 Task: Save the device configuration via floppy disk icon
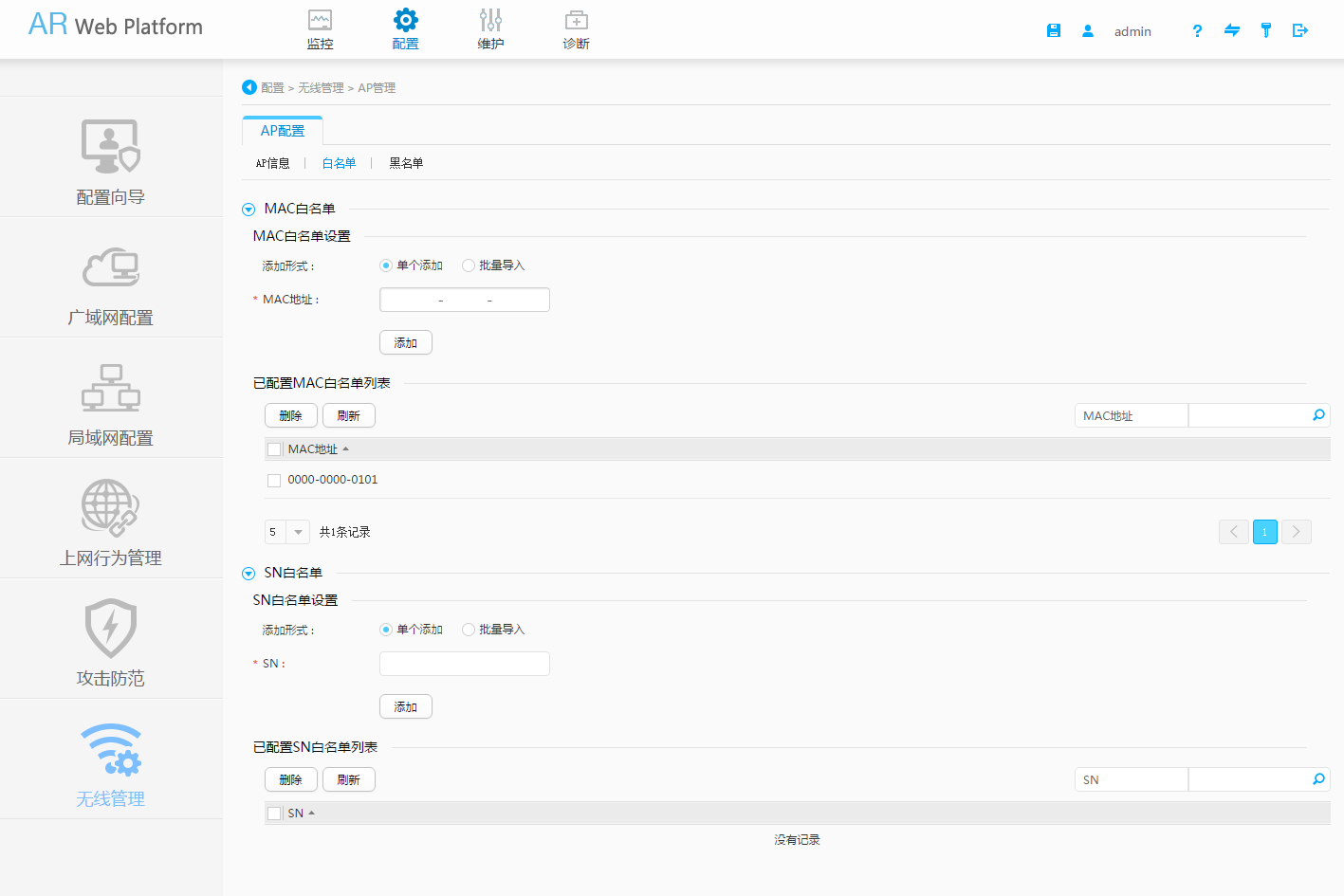(1053, 29)
